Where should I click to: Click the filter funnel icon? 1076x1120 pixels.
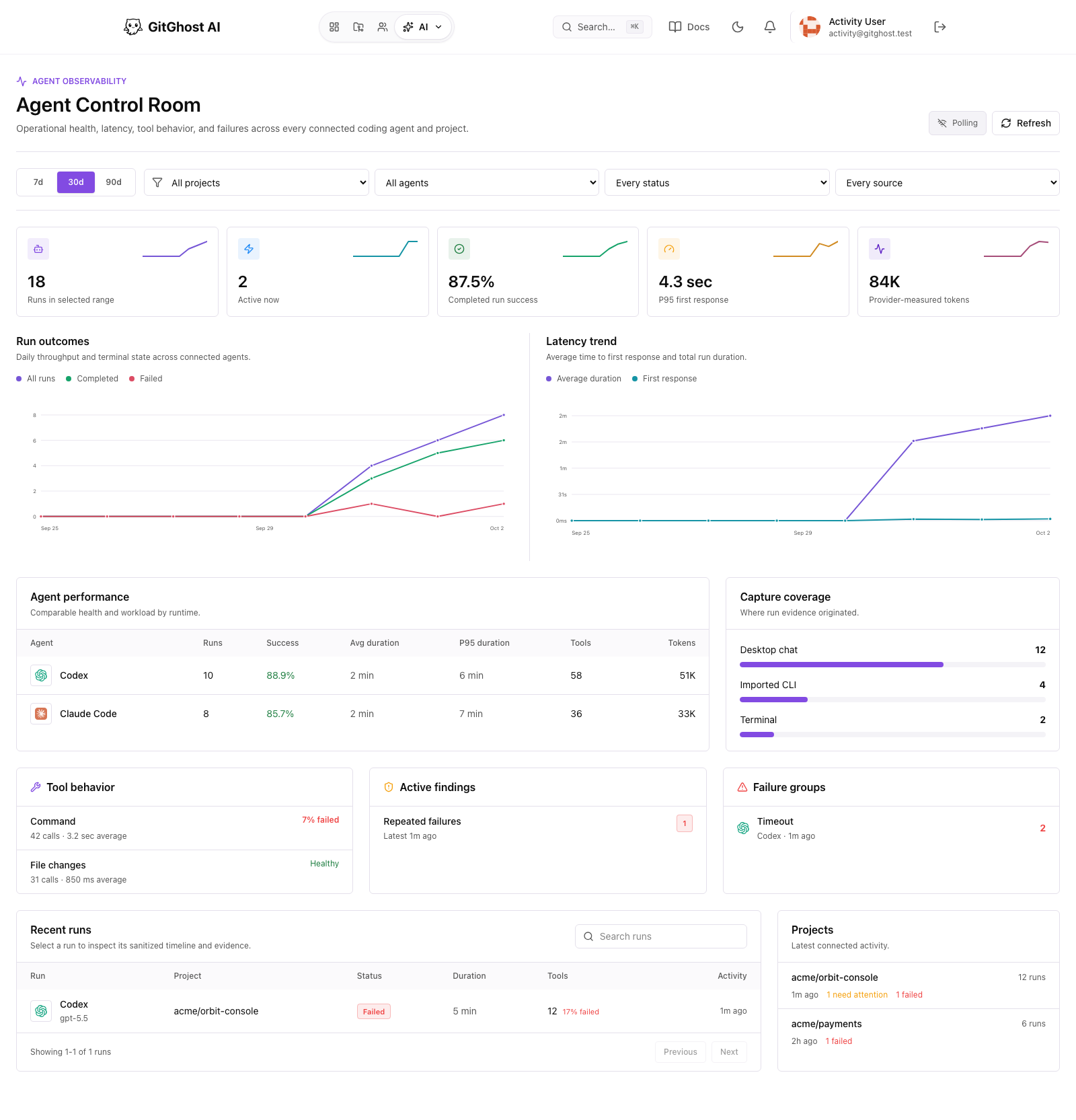[x=157, y=182]
